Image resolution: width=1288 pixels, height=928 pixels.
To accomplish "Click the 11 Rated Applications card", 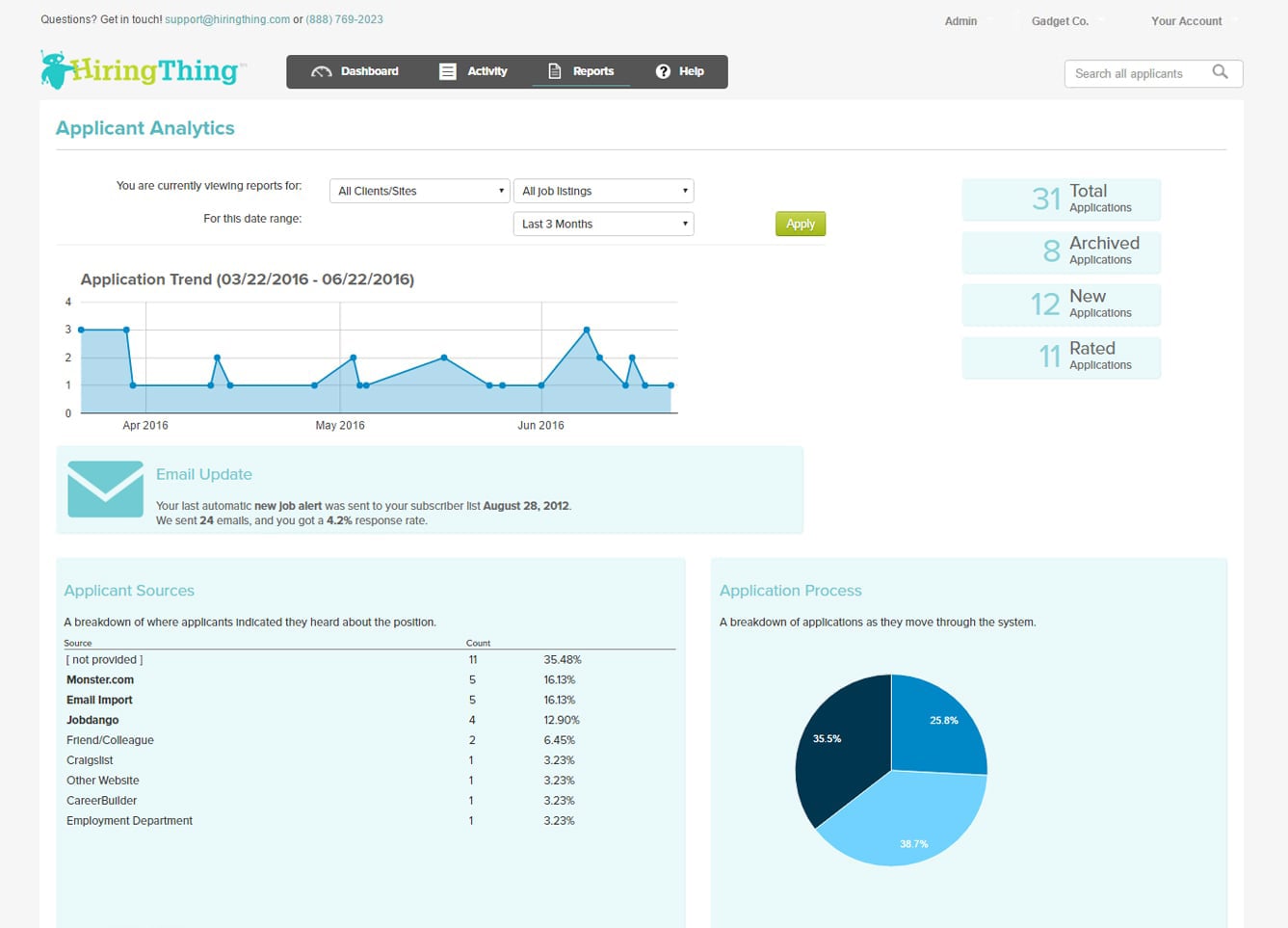I will pos(1062,357).
